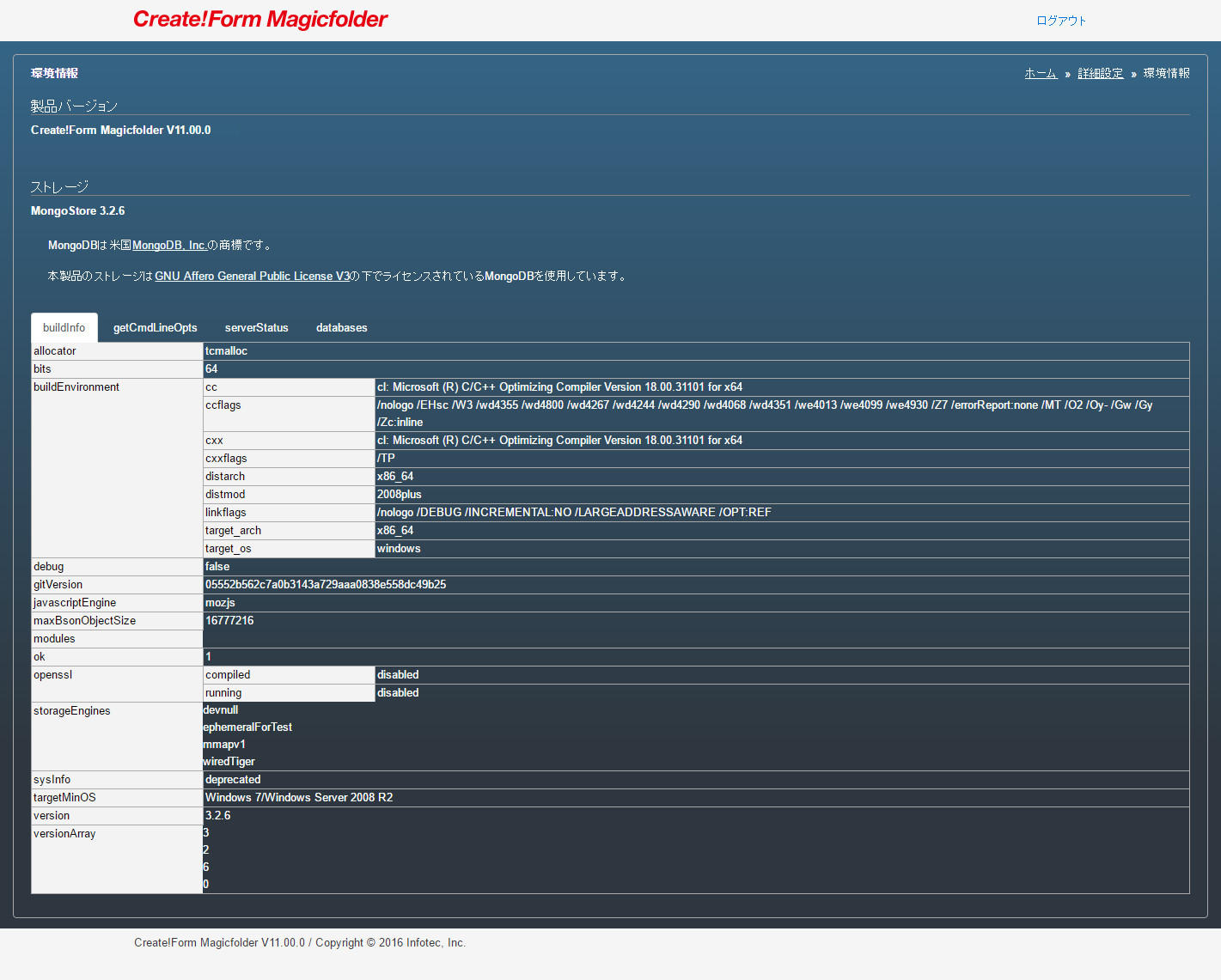Image resolution: width=1221 pixels, height=980 pixels.
Task: Click the Create!Form Magicfolder logo
Action: (260, 19)
